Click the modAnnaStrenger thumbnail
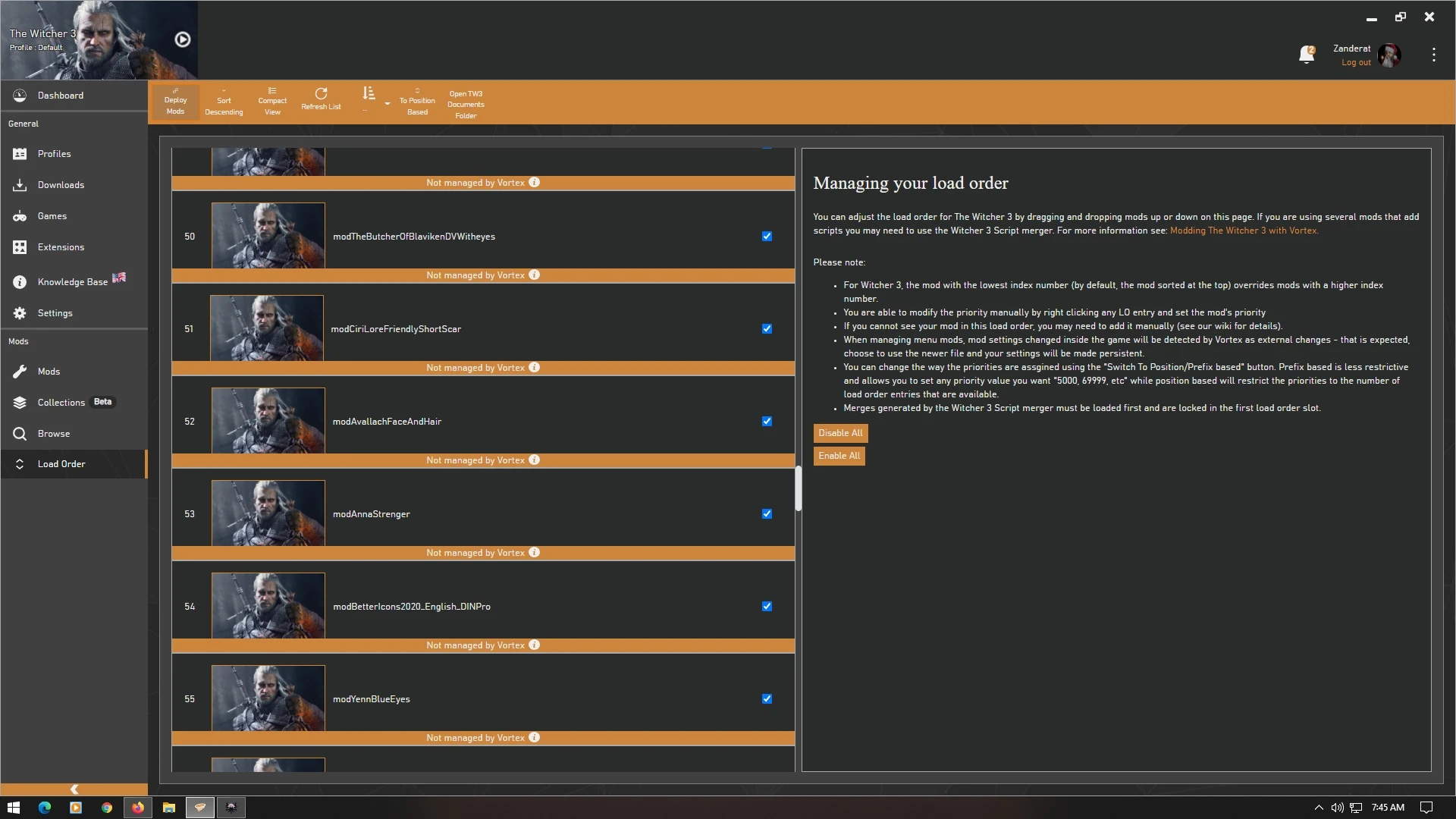The width and height of the screenshot is (1456, 819). pyautogui.click(x=268, y=513)
